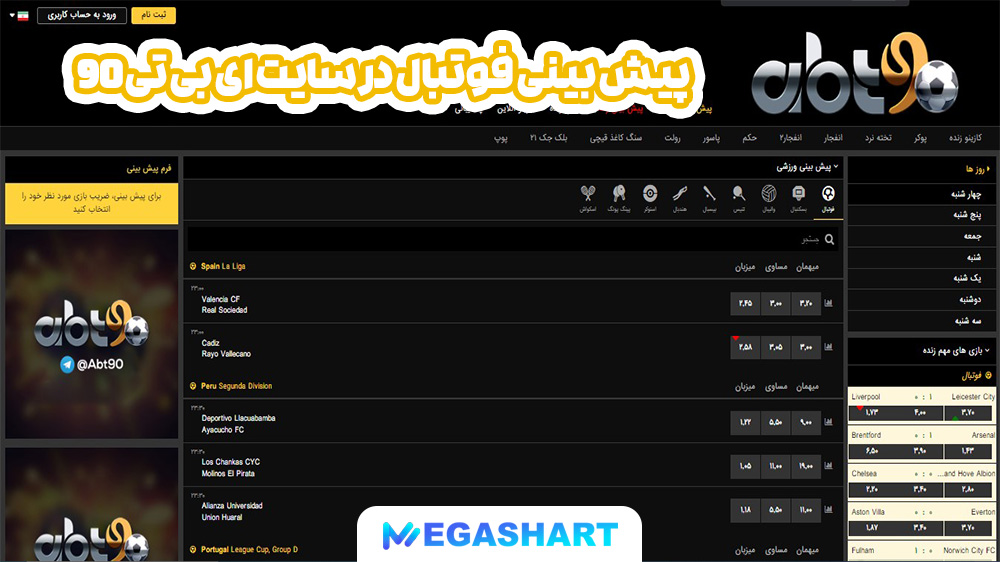Select the Squash (اسکواش) sport icon
The image size is (1000, 562).
(x=588, y=199)
